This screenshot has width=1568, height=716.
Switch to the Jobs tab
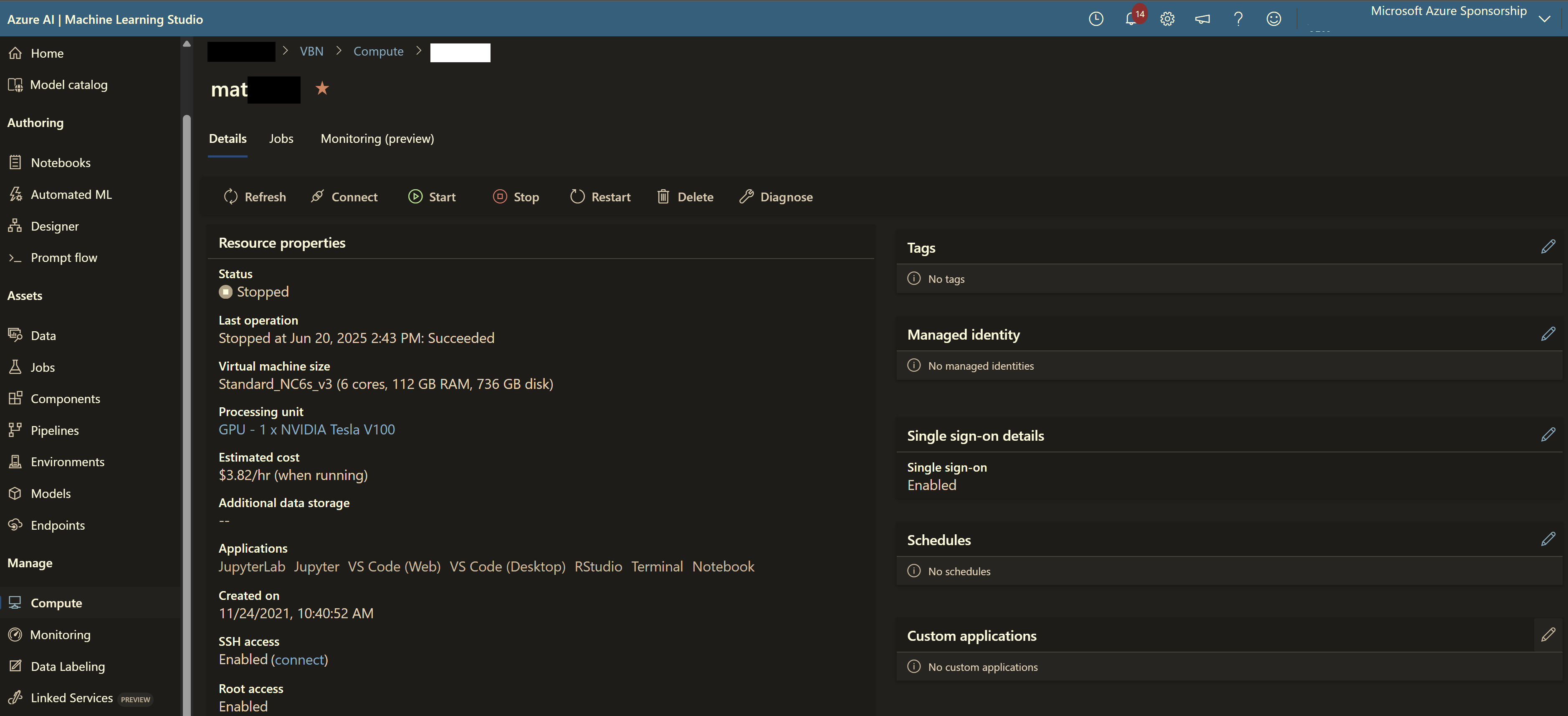point(281,139)
